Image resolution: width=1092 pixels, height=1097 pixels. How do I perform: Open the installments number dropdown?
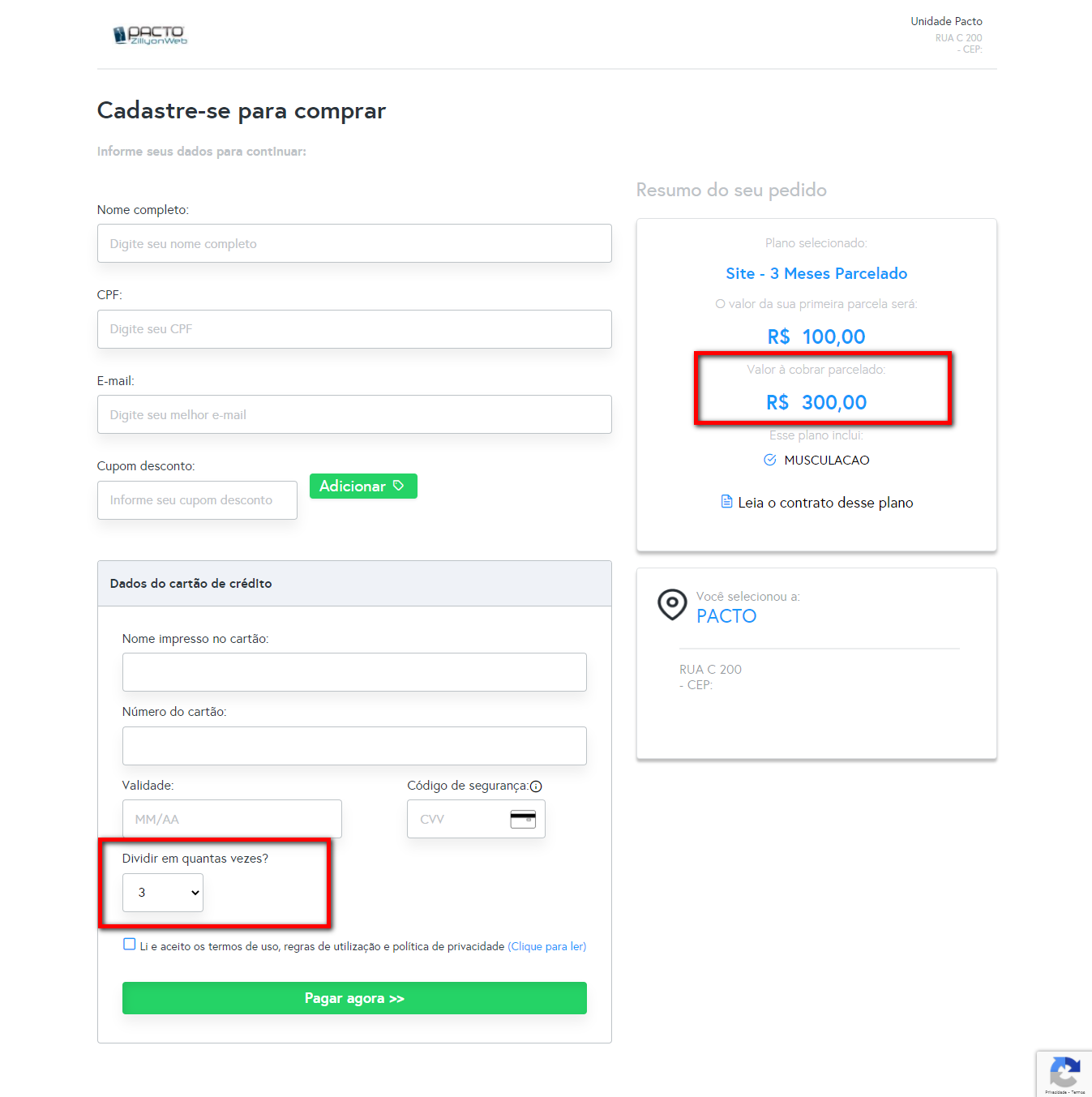click(x=163, y=893)
